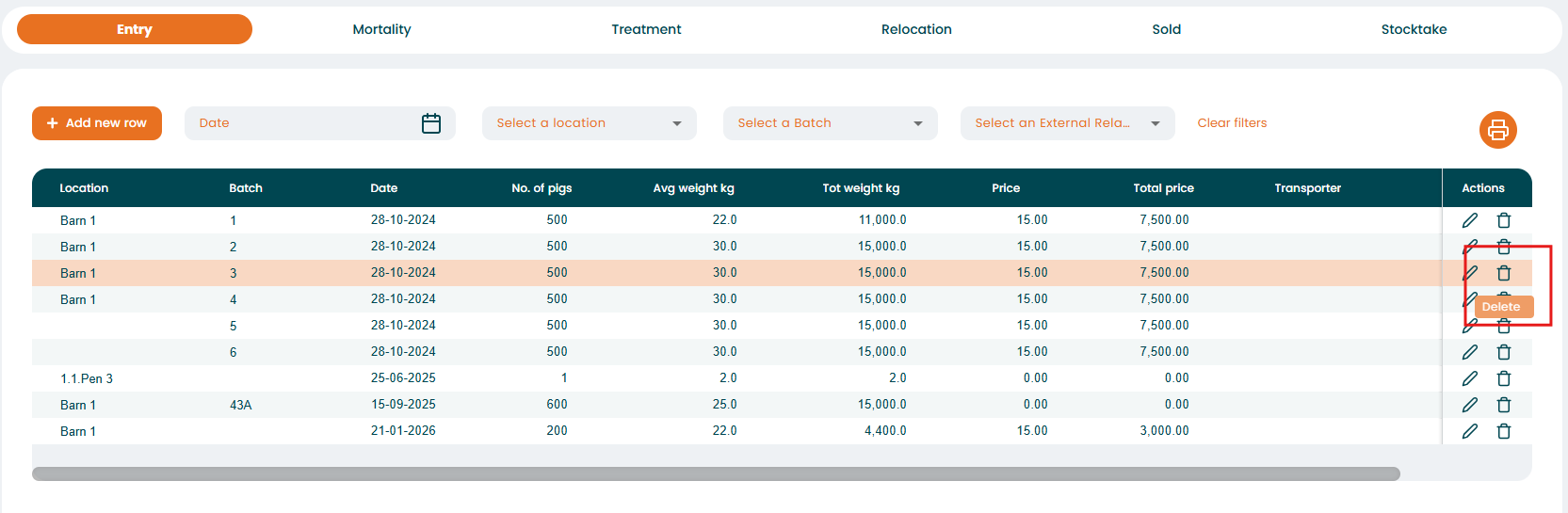This screenshot has width=1568, height=513.
Task: Delete the batch 5 entry row
Action: [1504, 327]
